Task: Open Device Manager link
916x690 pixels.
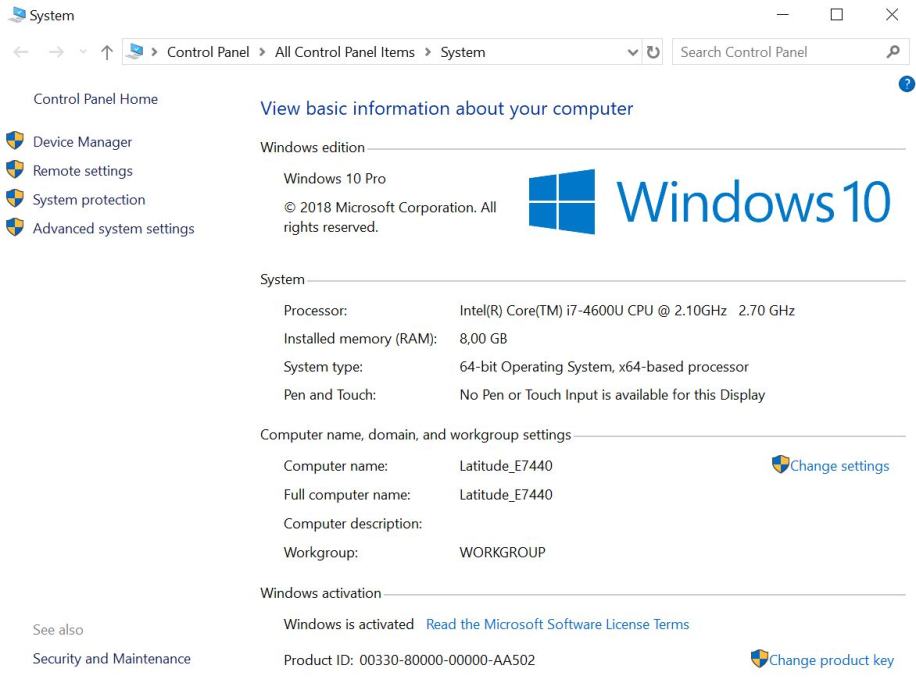Action: coord(82,142)
